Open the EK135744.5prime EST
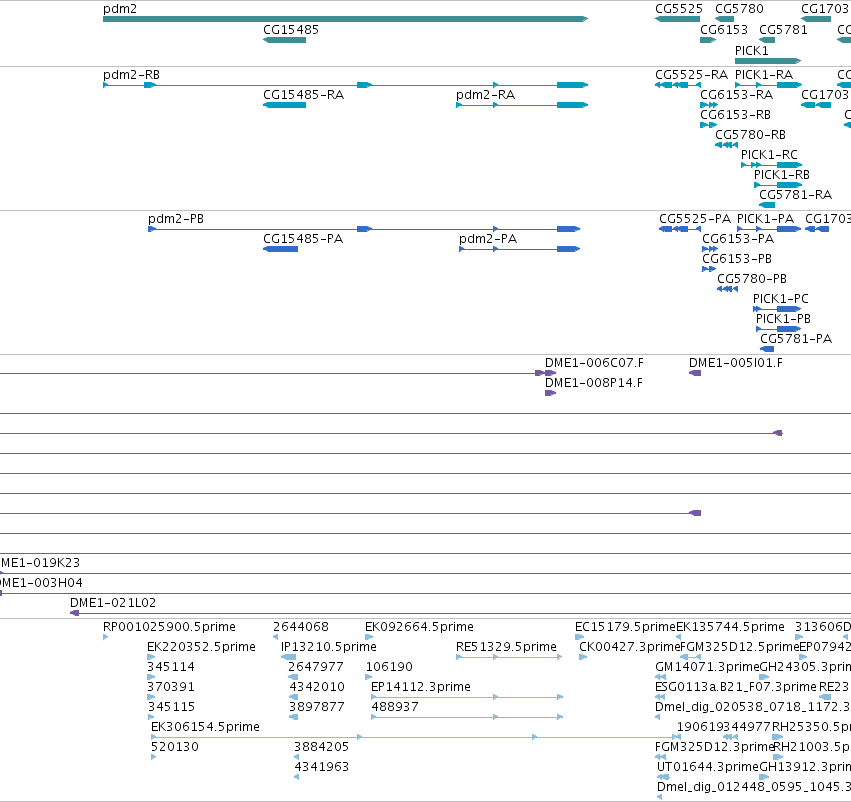 678,637
